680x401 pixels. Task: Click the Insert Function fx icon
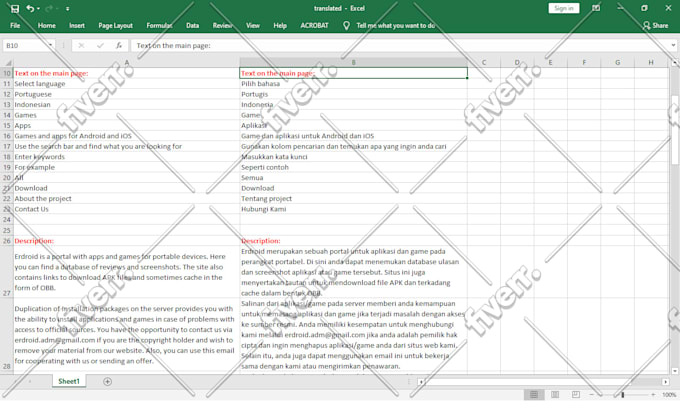[x=119, y=45]
